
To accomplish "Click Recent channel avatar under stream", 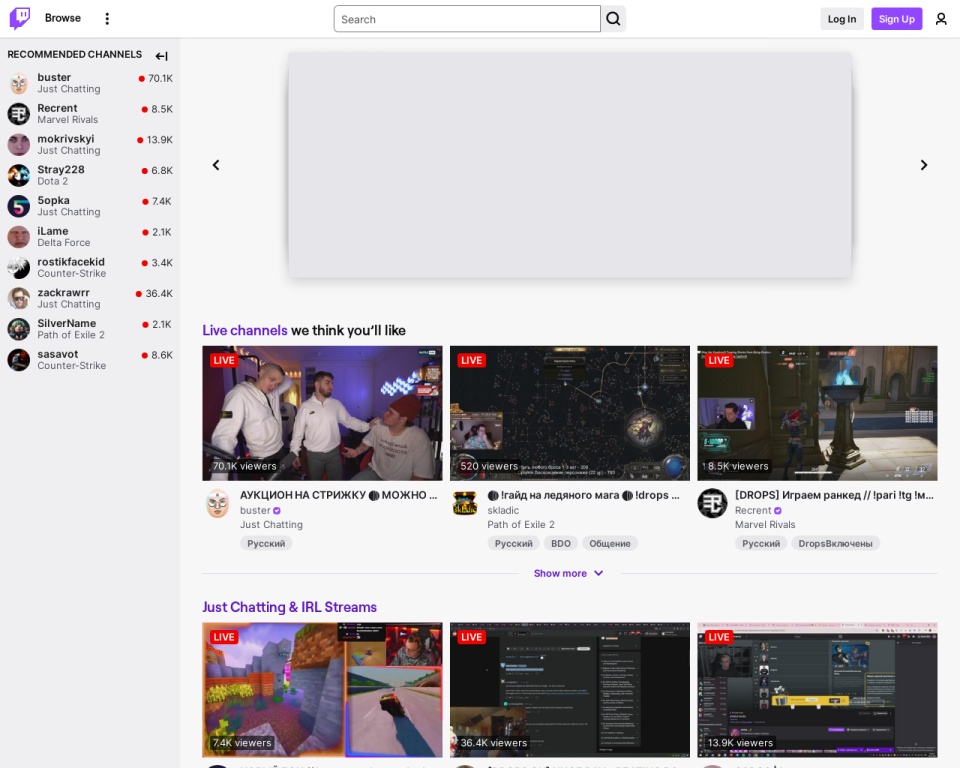I will pyautogui.click(x=712, y=503).
